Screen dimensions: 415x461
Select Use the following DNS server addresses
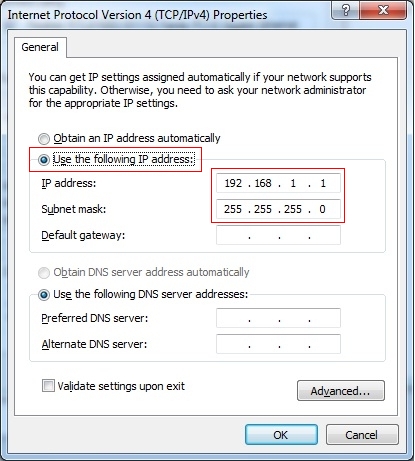click(44, 295)
